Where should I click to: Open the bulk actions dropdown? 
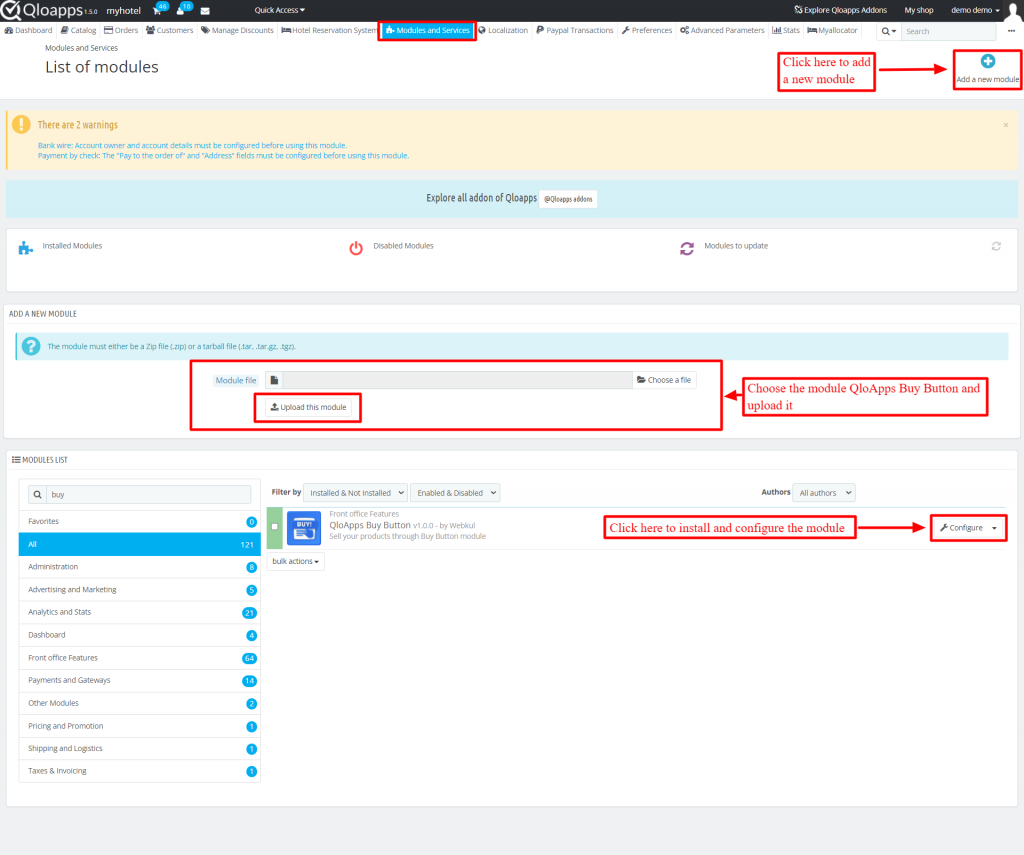pyautogui.click(x=295, y=561)
